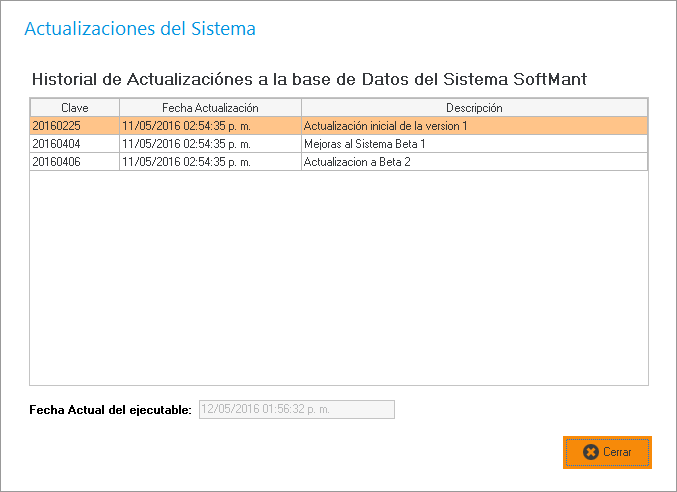Select "Actualizacion a Beta 2" description
The width and height of the screenshot is (677, 492).
357,162
